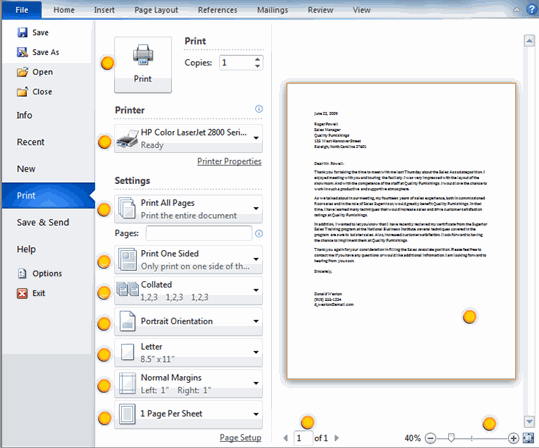Image resolution: width=539 pixels, height=448 pixels.
Task: Click the Help question mark icon top right
Action: (x=531, y=10)
